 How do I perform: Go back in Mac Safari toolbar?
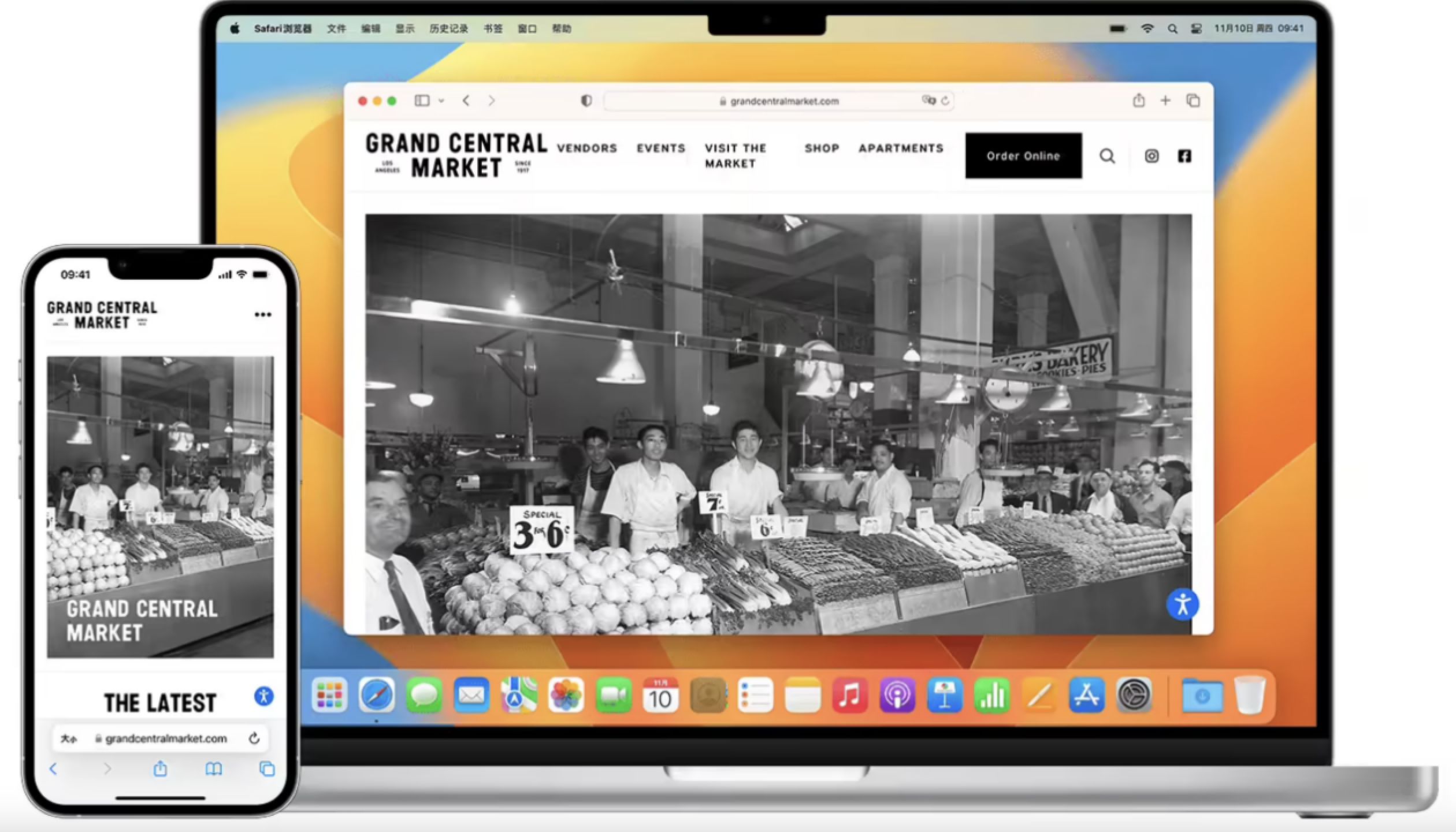[x=466, y=101]
